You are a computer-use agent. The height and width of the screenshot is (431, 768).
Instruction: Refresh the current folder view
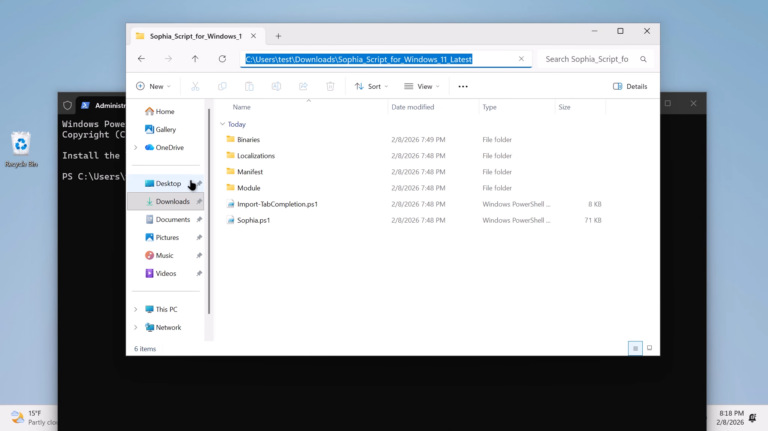click(222, 59)
